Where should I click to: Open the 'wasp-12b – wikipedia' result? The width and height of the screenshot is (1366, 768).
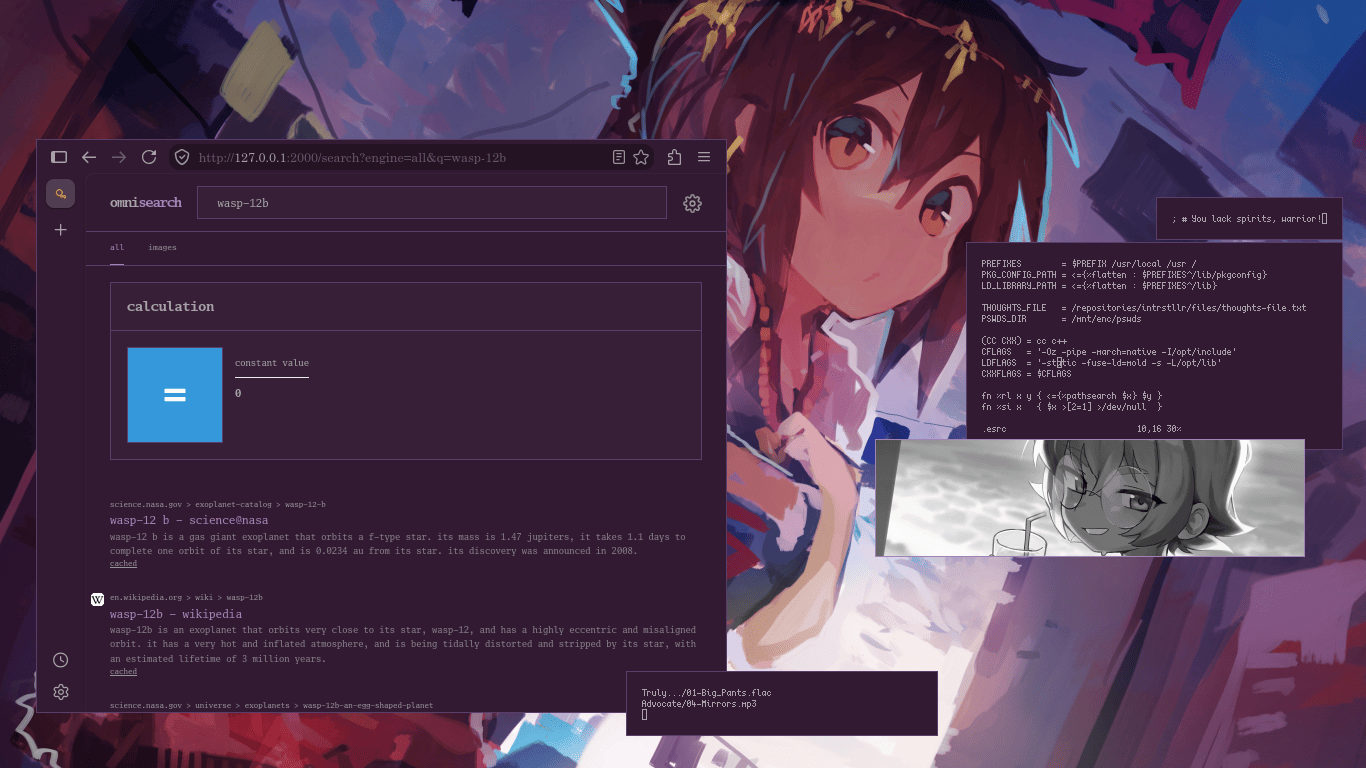point(176,614)
